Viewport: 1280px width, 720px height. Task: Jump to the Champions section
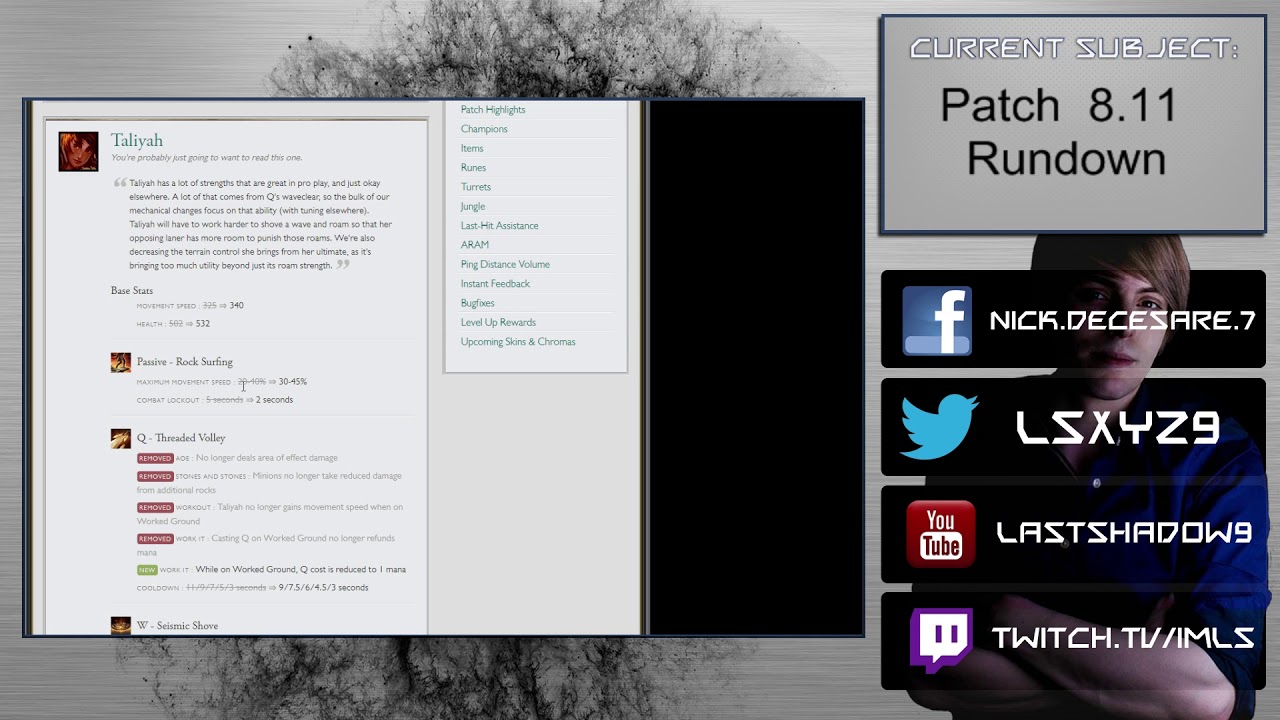click(x=484, y=129)
